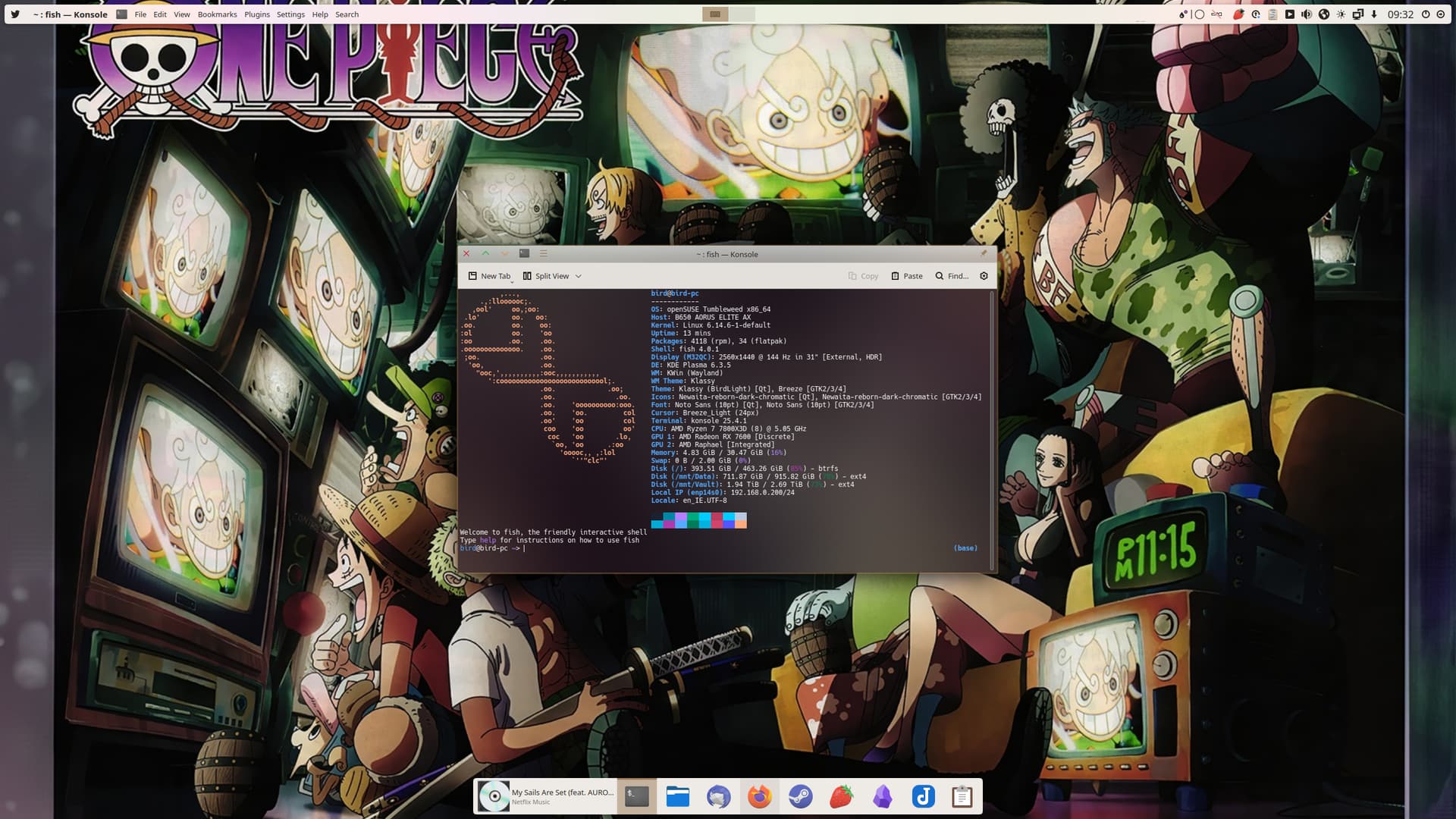Screen dimensions: 1456x819
Task: Click the pink-red color block in fastfetch output
Action: point(717,520)
